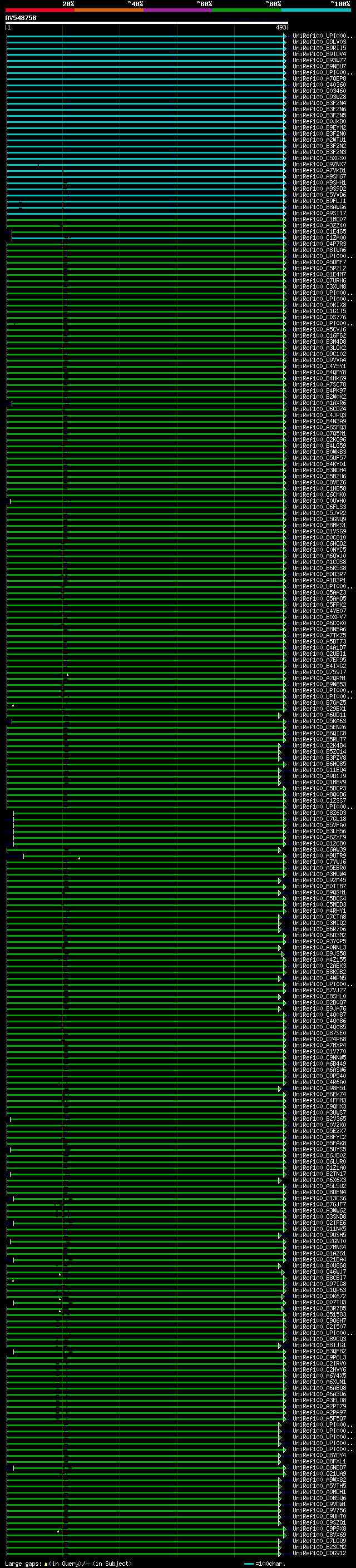Click label UniRef100_A9SM67
Viewport: 356px width, 1568px height.
click(x=319, y=176)
